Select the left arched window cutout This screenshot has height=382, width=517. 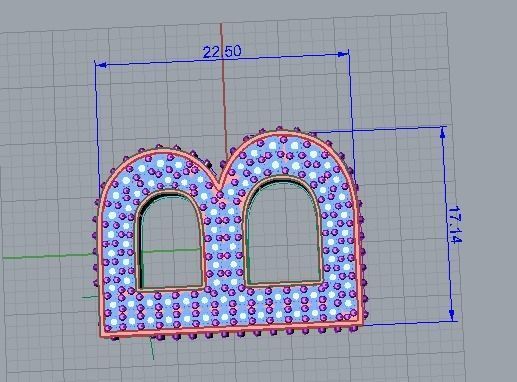[170, 240]
